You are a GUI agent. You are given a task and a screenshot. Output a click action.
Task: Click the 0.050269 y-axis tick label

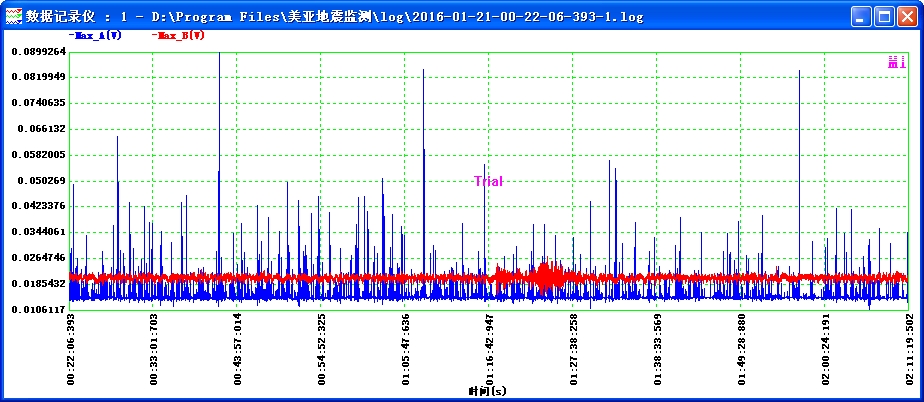point(41,181)
